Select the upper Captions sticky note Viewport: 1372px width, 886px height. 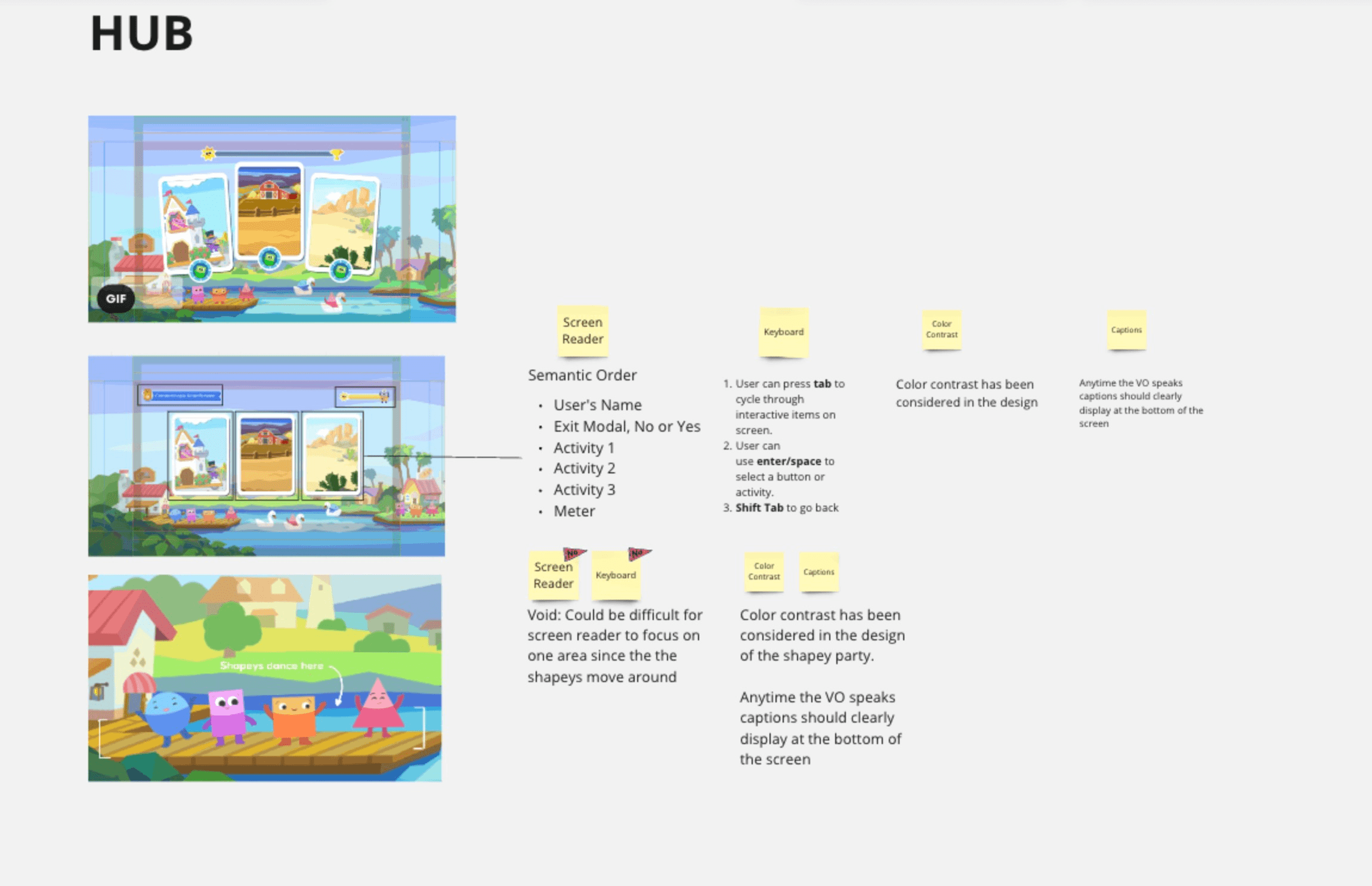coord(1126,330)
